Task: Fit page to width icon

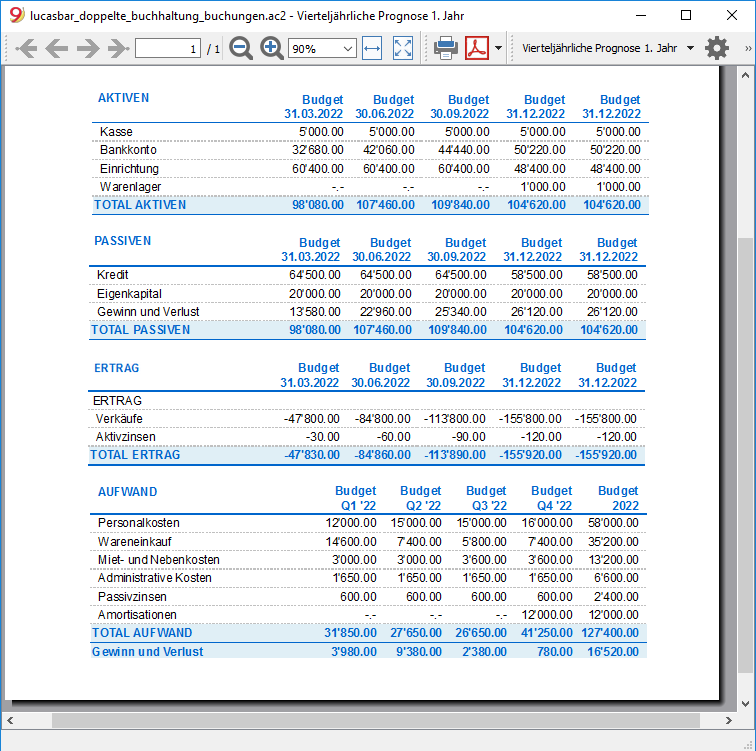Action: [x=372, y=48]
